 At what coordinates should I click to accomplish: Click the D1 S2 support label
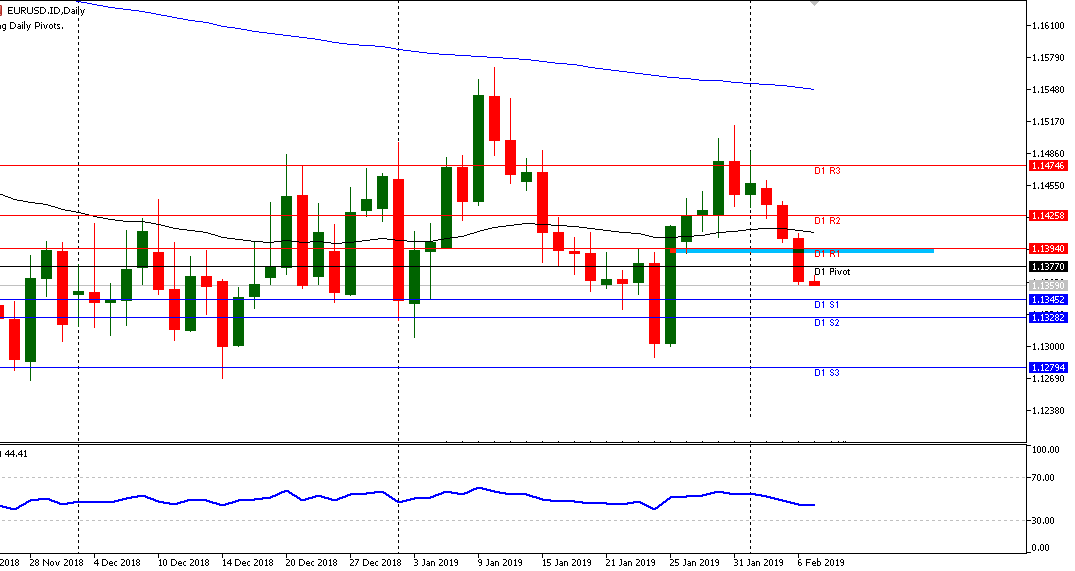826,323
